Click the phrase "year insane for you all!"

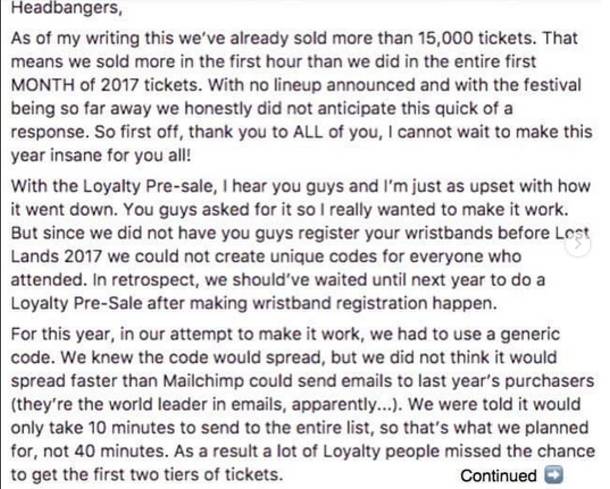(x=101, y=155)
